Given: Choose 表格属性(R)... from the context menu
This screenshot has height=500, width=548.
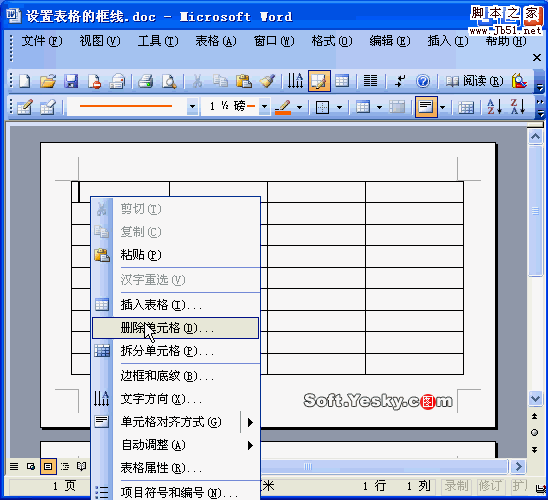Looking at the screenshot, I should (x=175, y=468).
